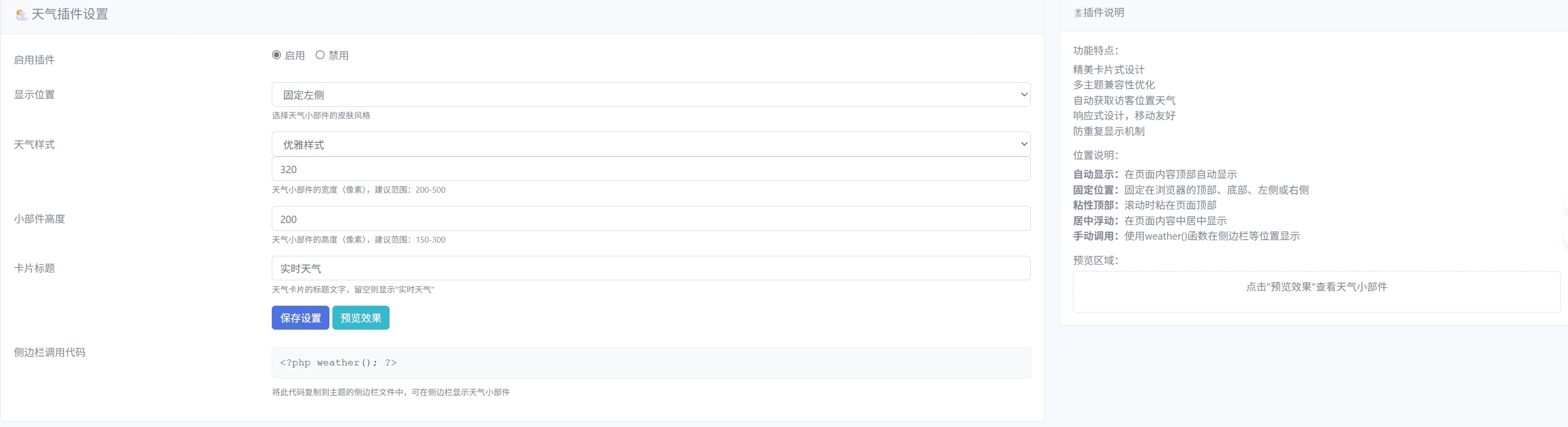1568x427 pixels.
Task: Click the bold 自动显示 term
Action: 1095,174
